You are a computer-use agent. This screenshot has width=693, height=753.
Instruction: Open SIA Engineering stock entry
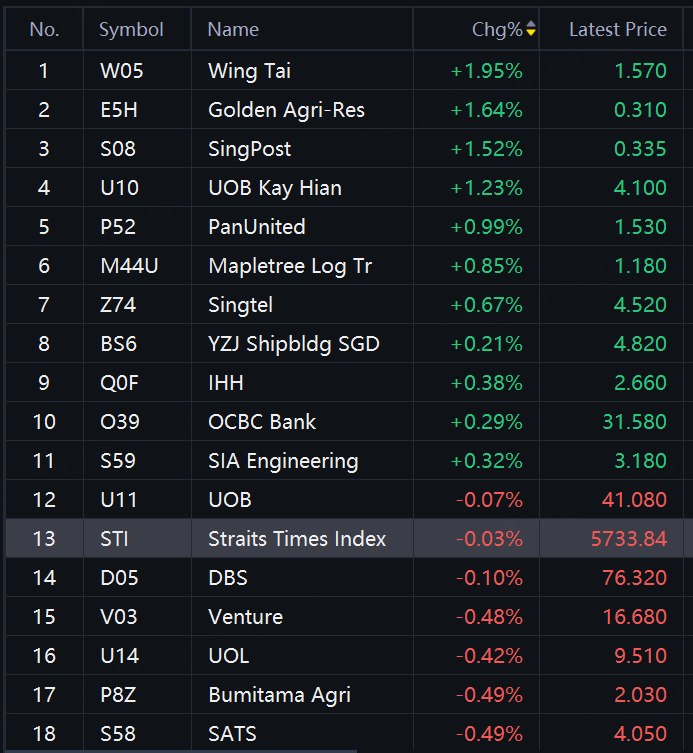(x=283, y=462)
